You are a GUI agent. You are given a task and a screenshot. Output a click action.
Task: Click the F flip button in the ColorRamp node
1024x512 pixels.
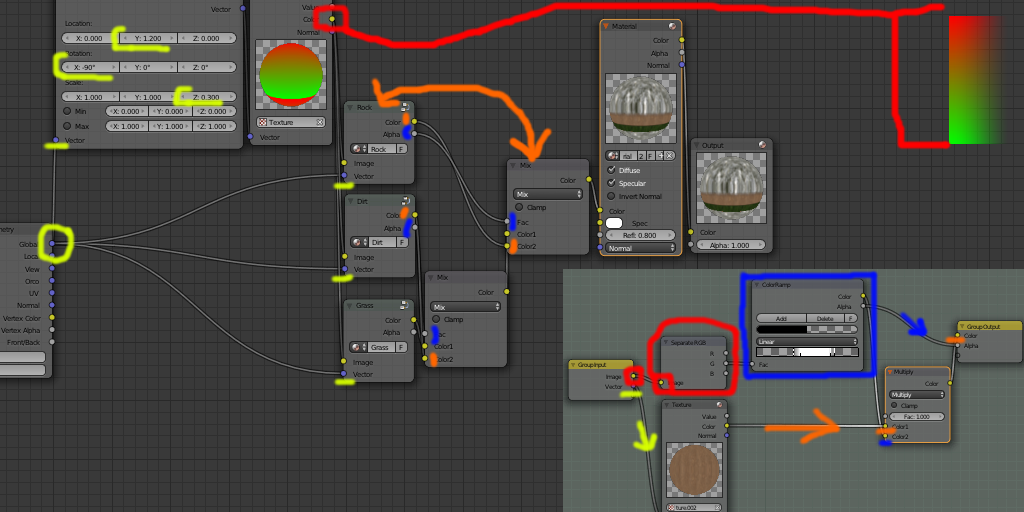pos(851,319)
